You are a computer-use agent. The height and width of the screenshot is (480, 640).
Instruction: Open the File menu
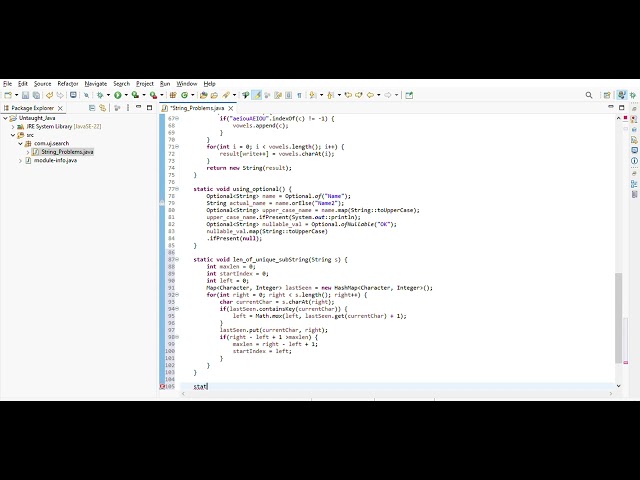[x=7, y=84]
